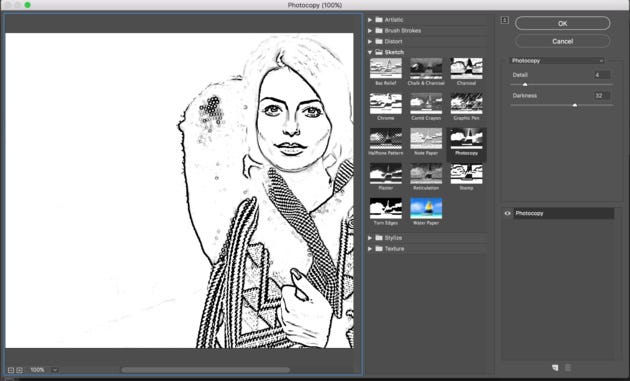Viewport: 630px width, 381px height.
Task: Click the new effect layer icon
Action: pyautogui.click(x=555, y=368)
